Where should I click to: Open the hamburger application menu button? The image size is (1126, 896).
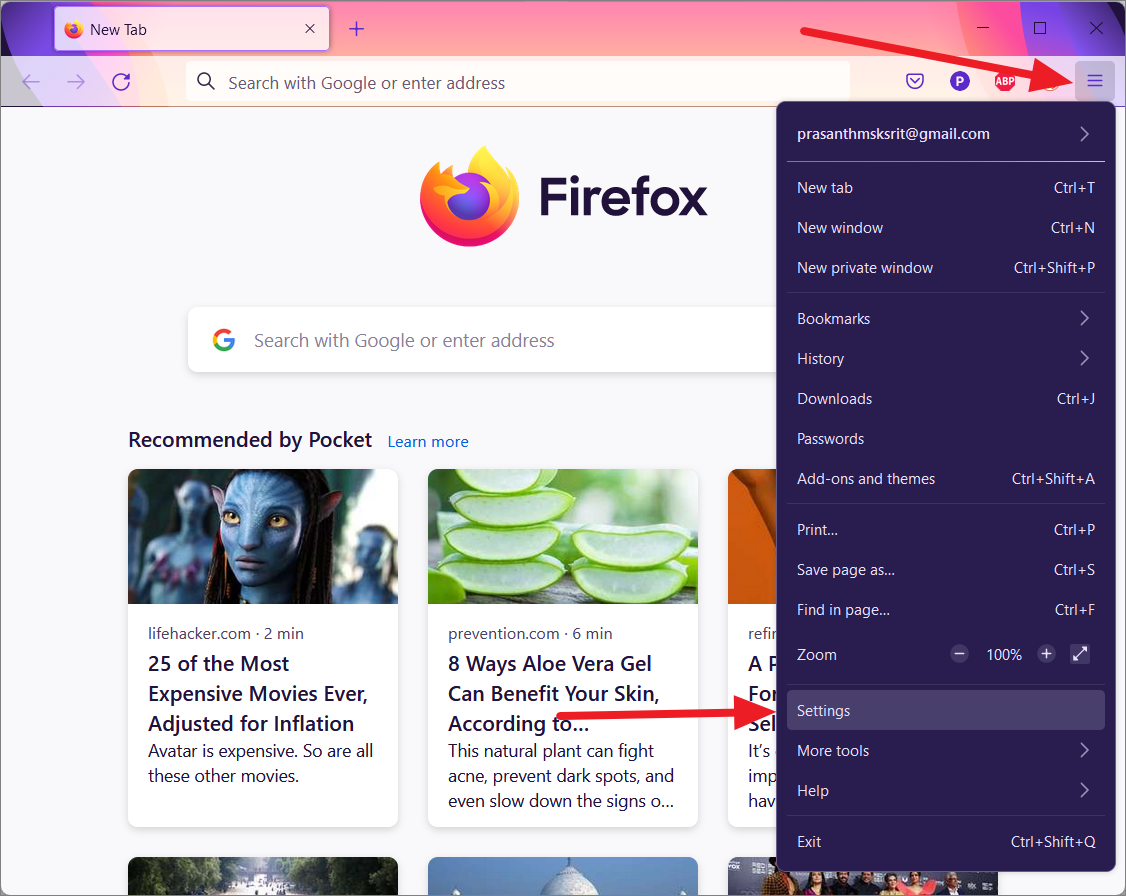coord(1094,81)
